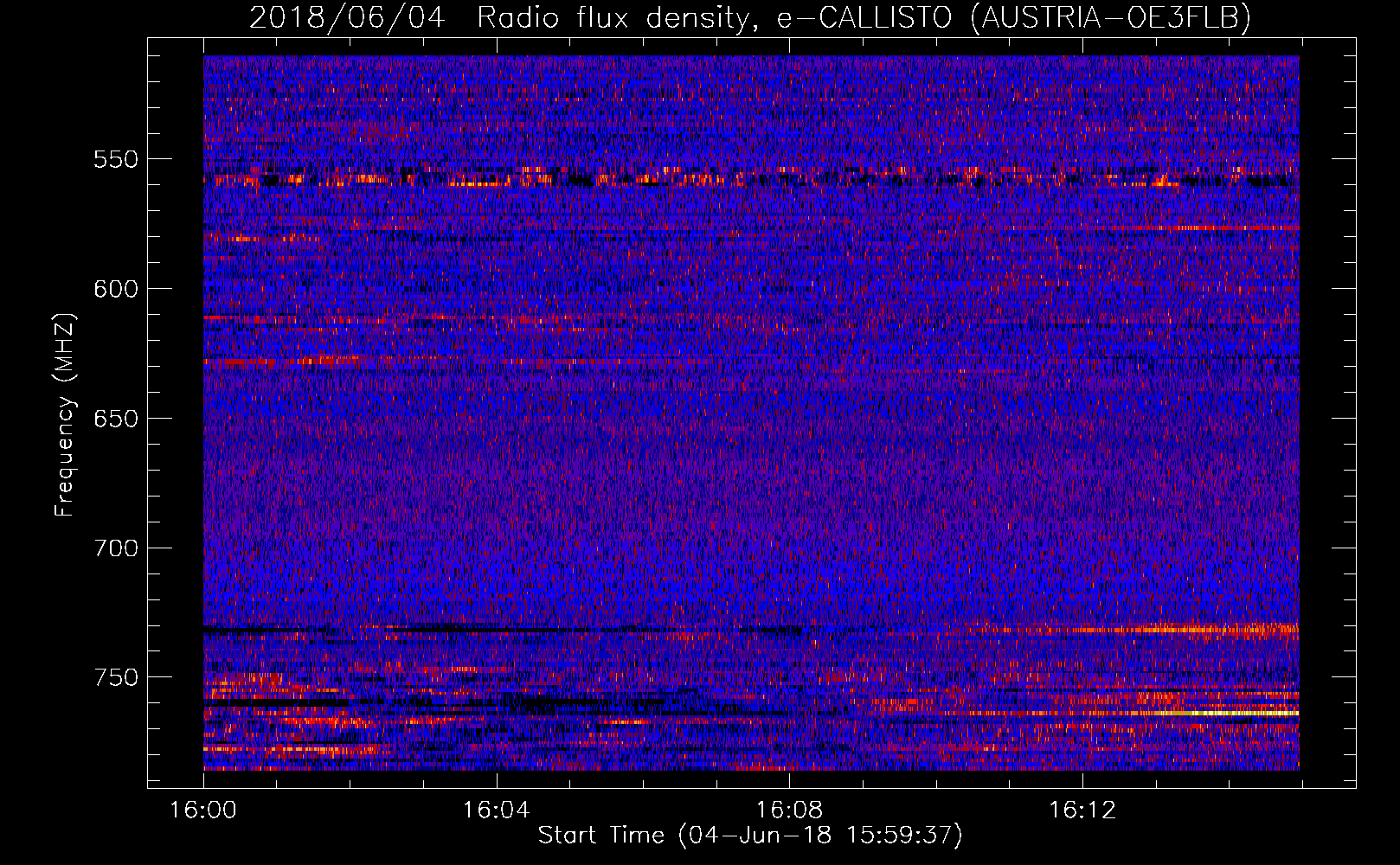Click the '16:12' time axis label
Image resolution: width=1400 pixels, height=865 pixels.
1082,811
